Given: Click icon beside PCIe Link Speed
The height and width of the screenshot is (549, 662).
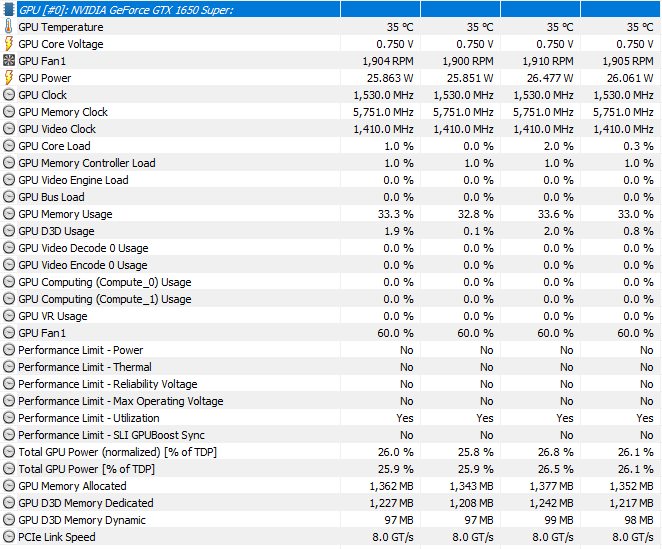Looking at the screenshot, I should (x=8, y=537).
